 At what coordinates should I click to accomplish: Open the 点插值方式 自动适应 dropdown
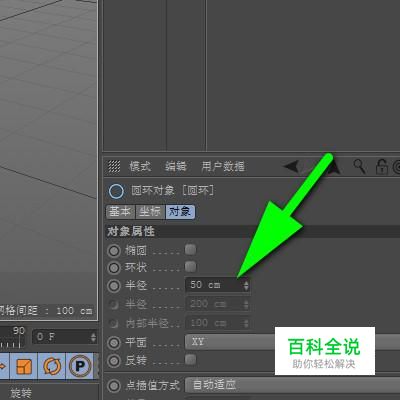(x=292, y=385)
